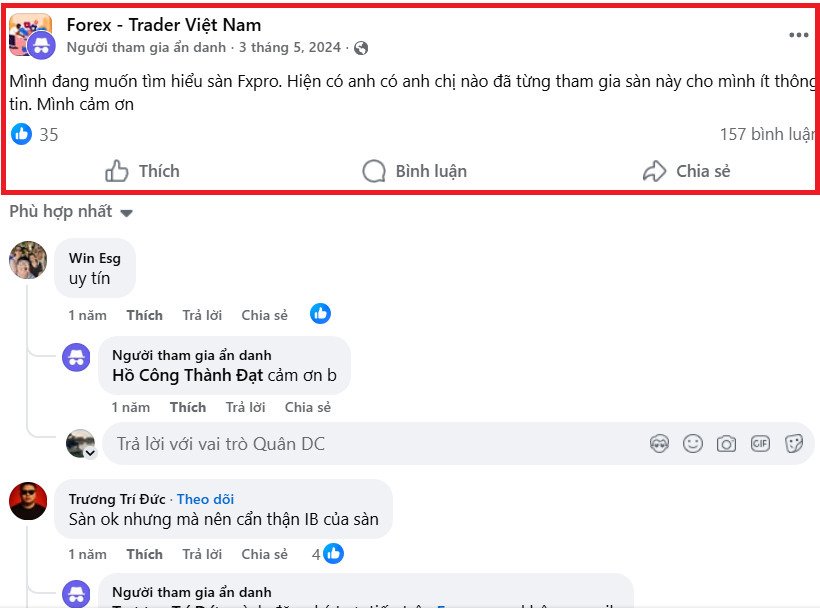Attach a photo using the camera icon
The image size is (820, 609).
726,443
